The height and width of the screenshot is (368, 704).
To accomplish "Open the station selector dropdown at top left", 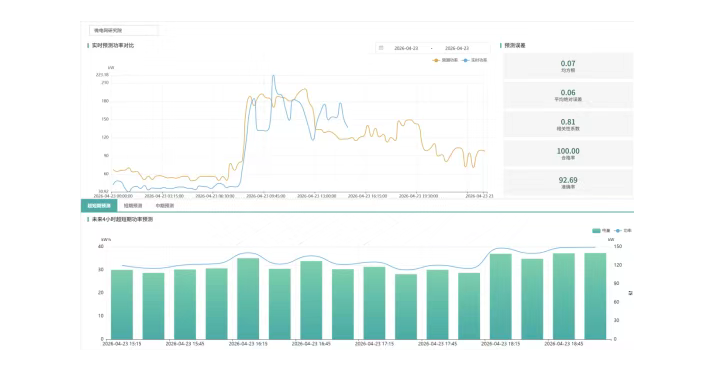I will click(124, 31).
